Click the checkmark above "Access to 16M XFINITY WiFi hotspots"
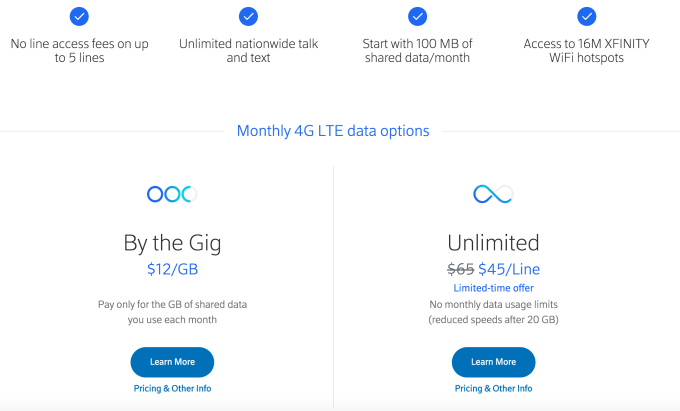 (x=587, y=16)
